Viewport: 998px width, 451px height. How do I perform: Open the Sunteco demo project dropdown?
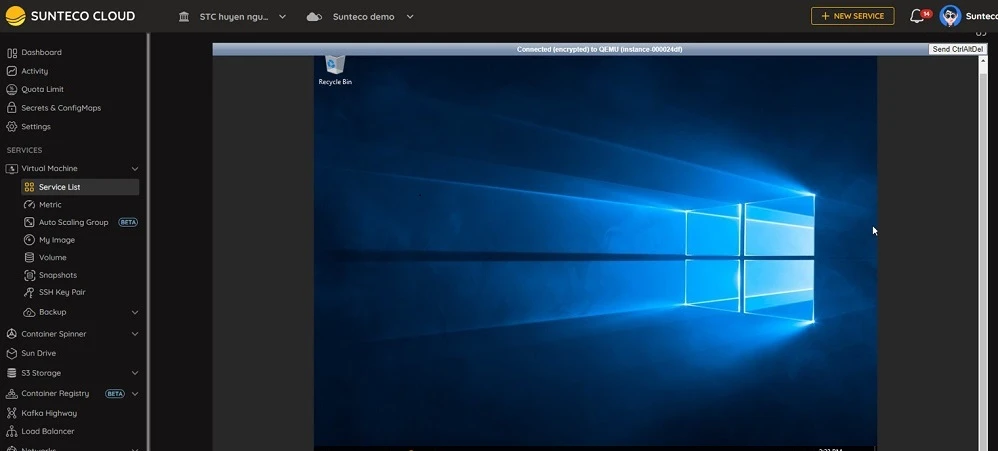373,17
